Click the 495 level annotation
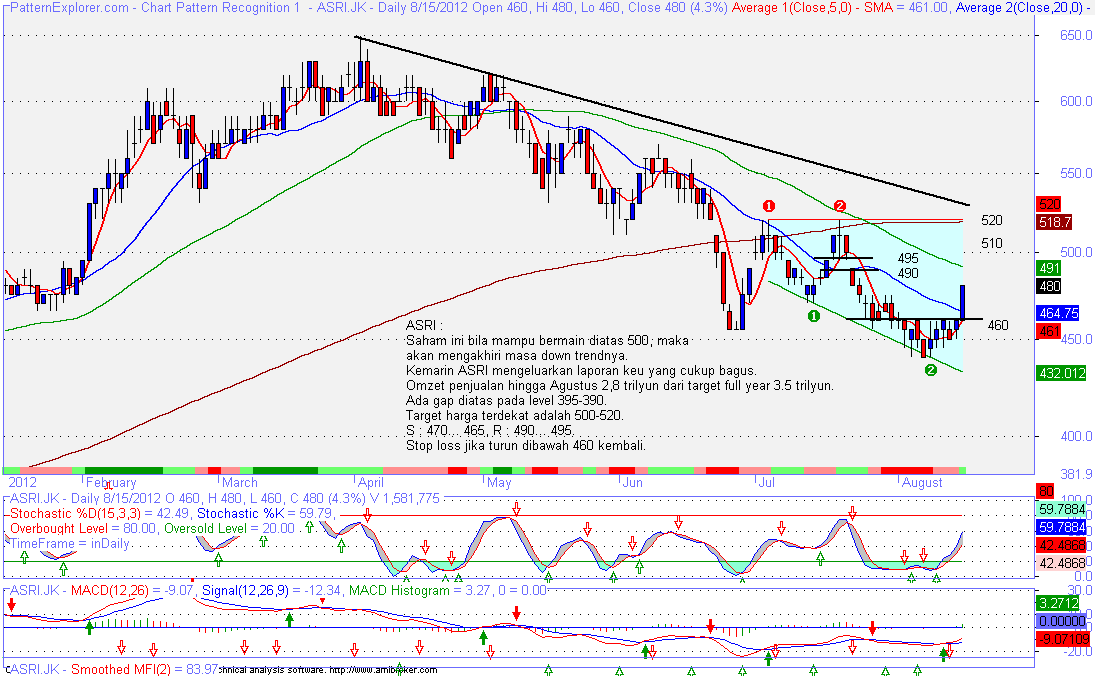Image resolution: width=1095 pixels, height=676 pixels. coord(908,258)
